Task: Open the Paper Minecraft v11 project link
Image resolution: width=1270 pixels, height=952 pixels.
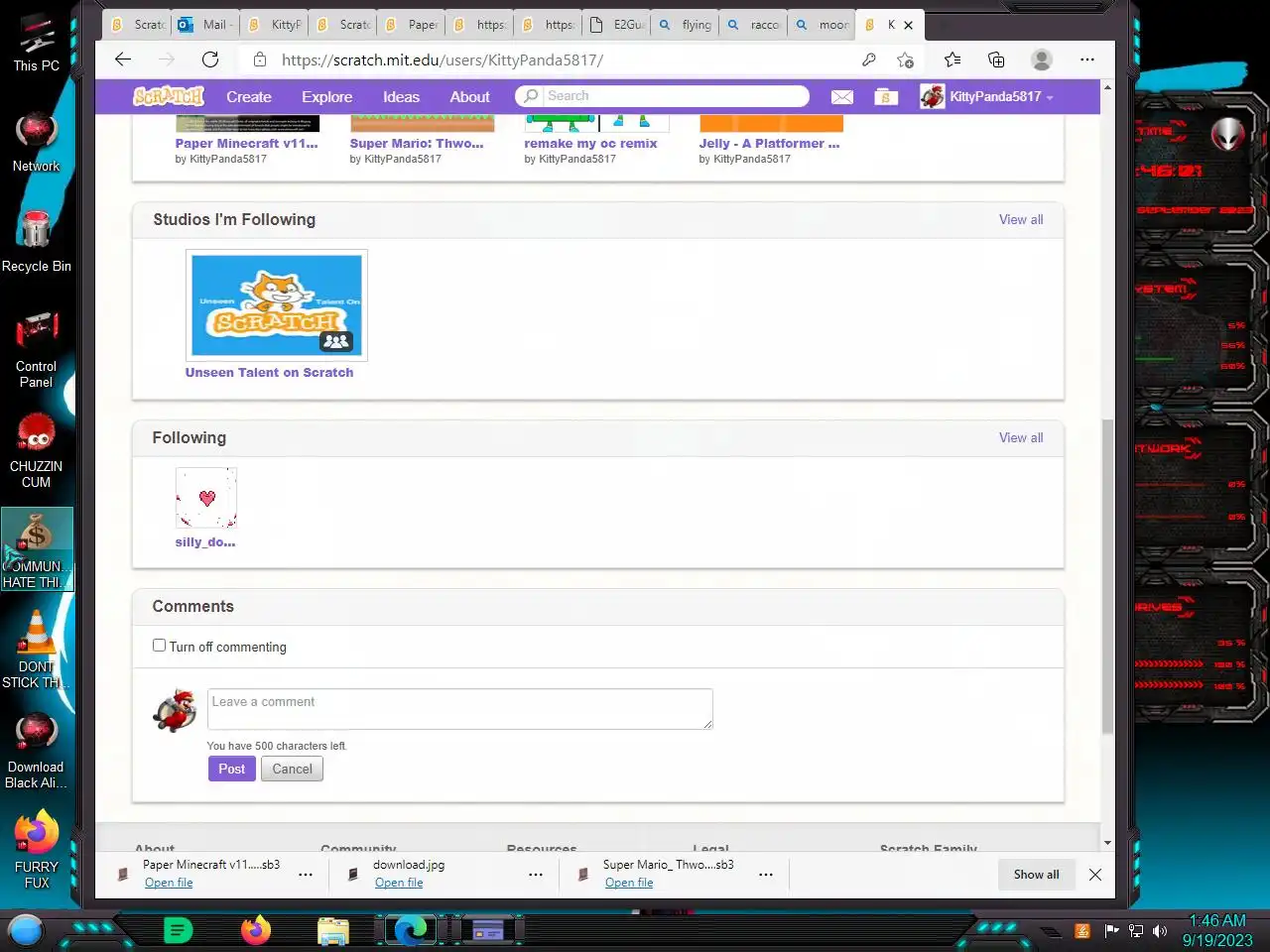Action: coord(246,143)
